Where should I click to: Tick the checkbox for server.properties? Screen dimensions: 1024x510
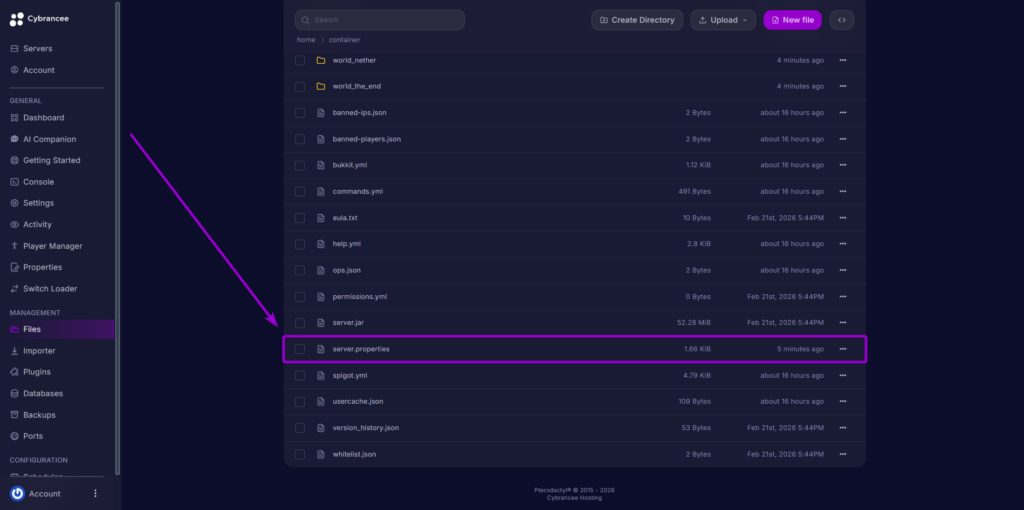tap(300, 349)
